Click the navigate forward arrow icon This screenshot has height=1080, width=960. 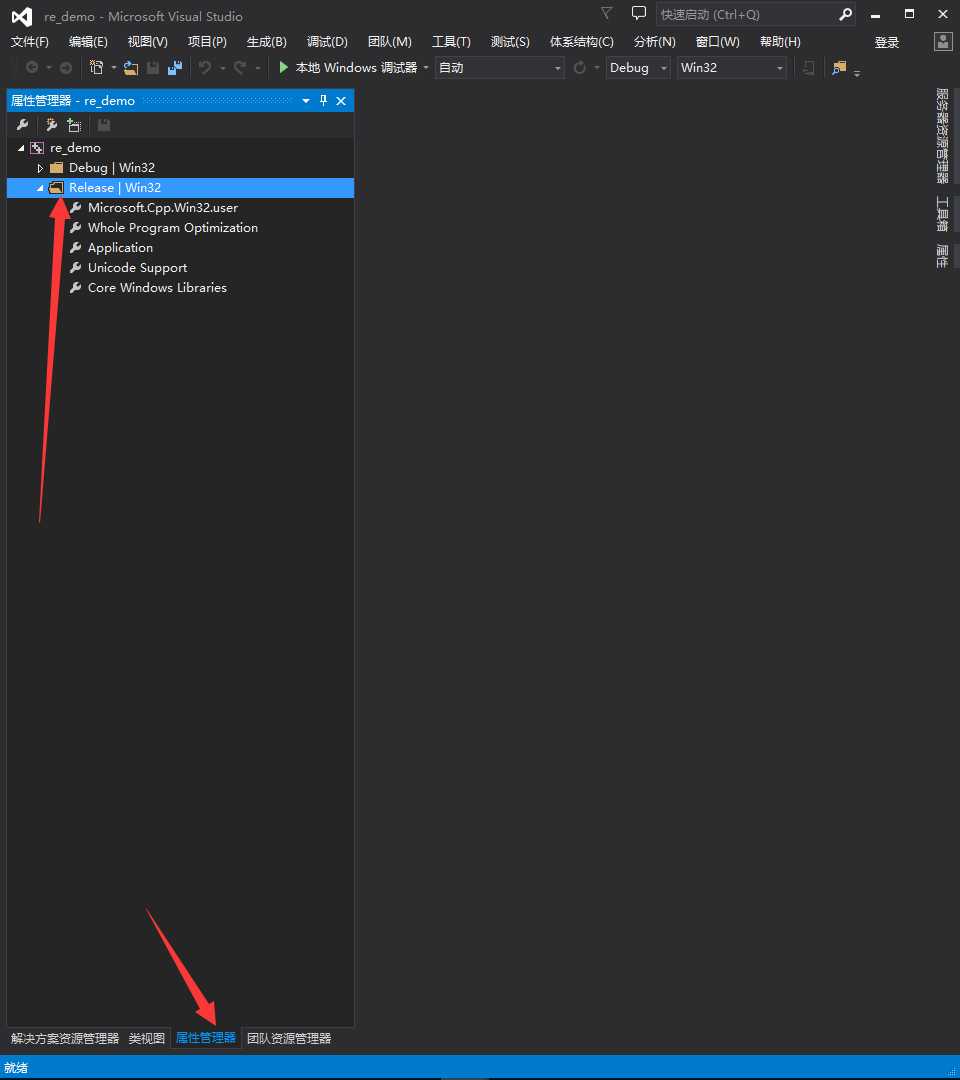tap(66, 68)
